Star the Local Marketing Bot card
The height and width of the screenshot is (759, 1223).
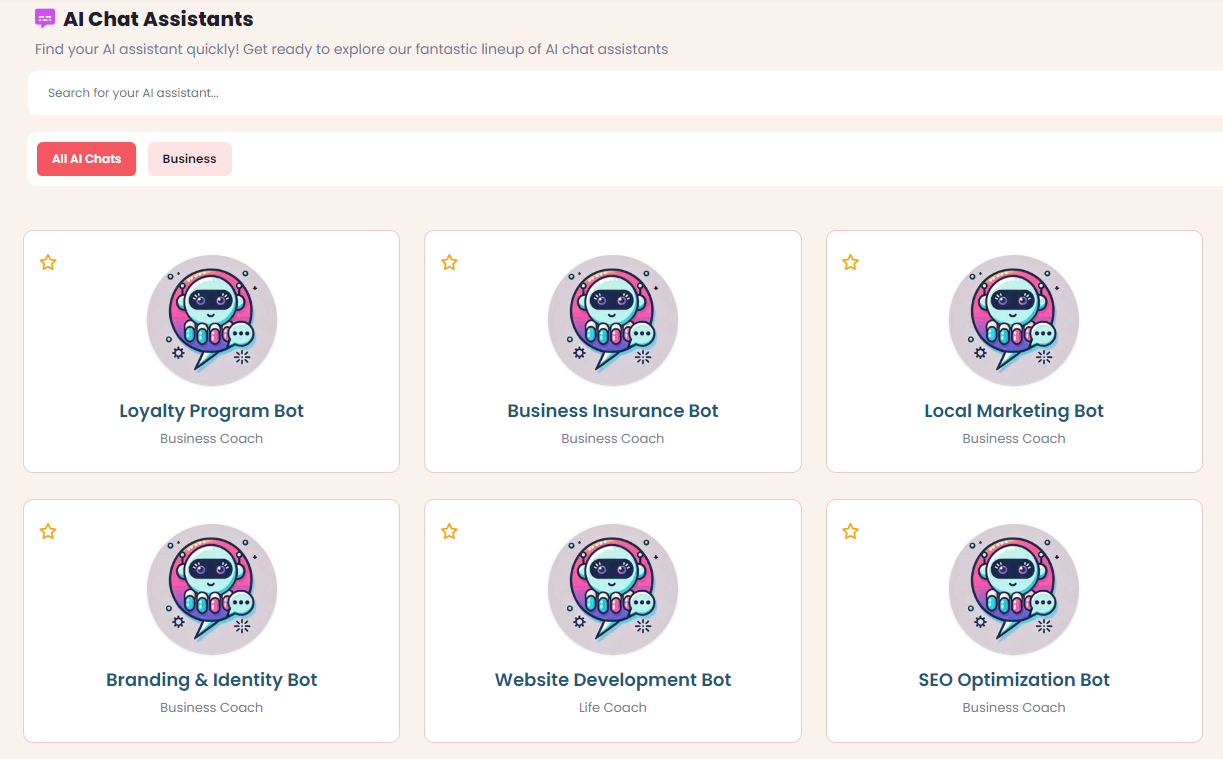coord(850,263)
